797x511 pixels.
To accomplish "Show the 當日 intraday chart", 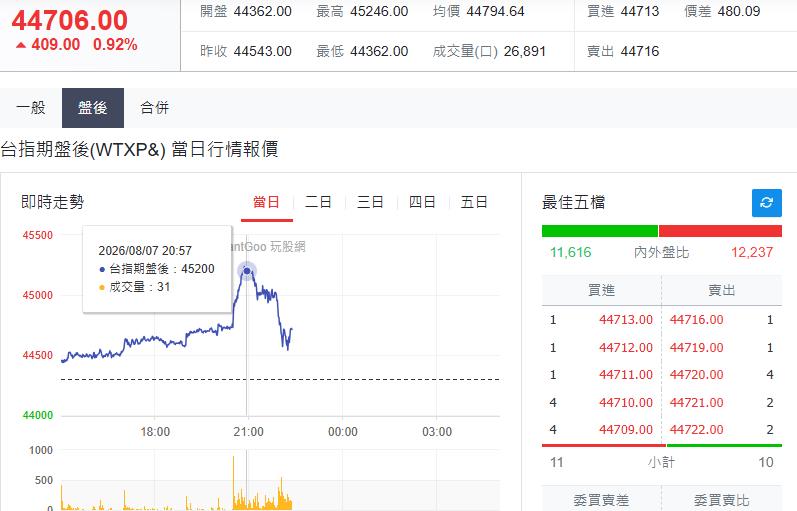I will pos(267,202).
